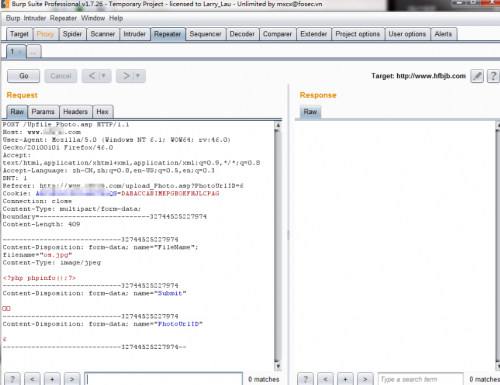Switch to the Spider tab
This screenshot has height=385, width=500.
coord(72,34)
